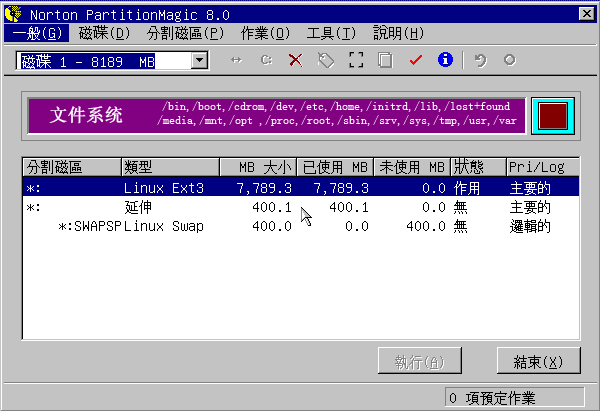Open the 工具(T) menu

(331, 33)
